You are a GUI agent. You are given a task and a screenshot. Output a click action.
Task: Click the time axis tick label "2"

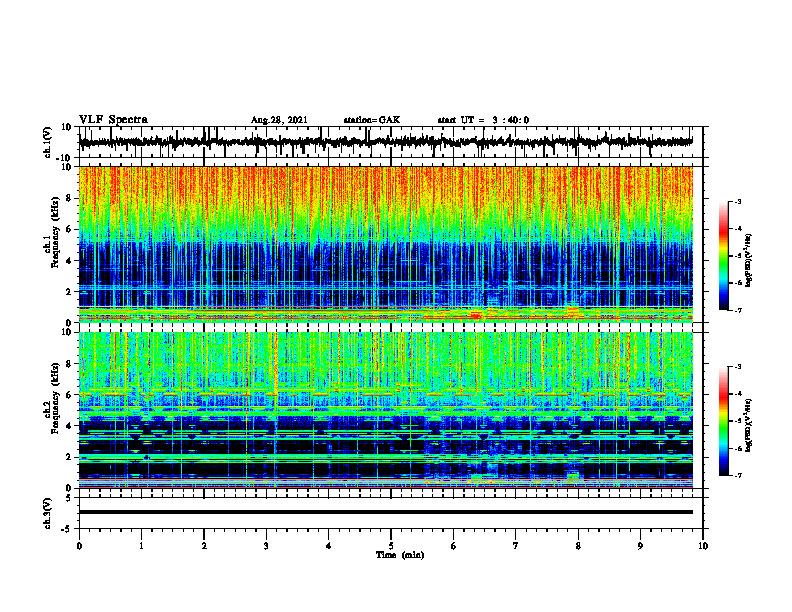tap(204, 546)
